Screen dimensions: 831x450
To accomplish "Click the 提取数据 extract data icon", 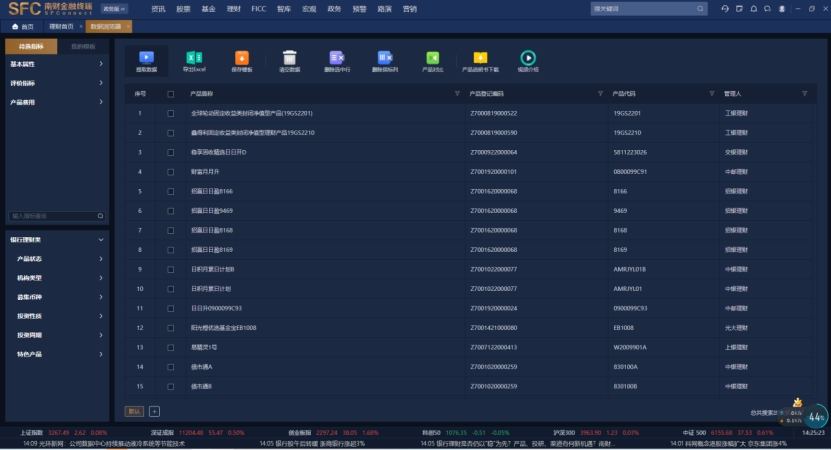I will 146,58.
